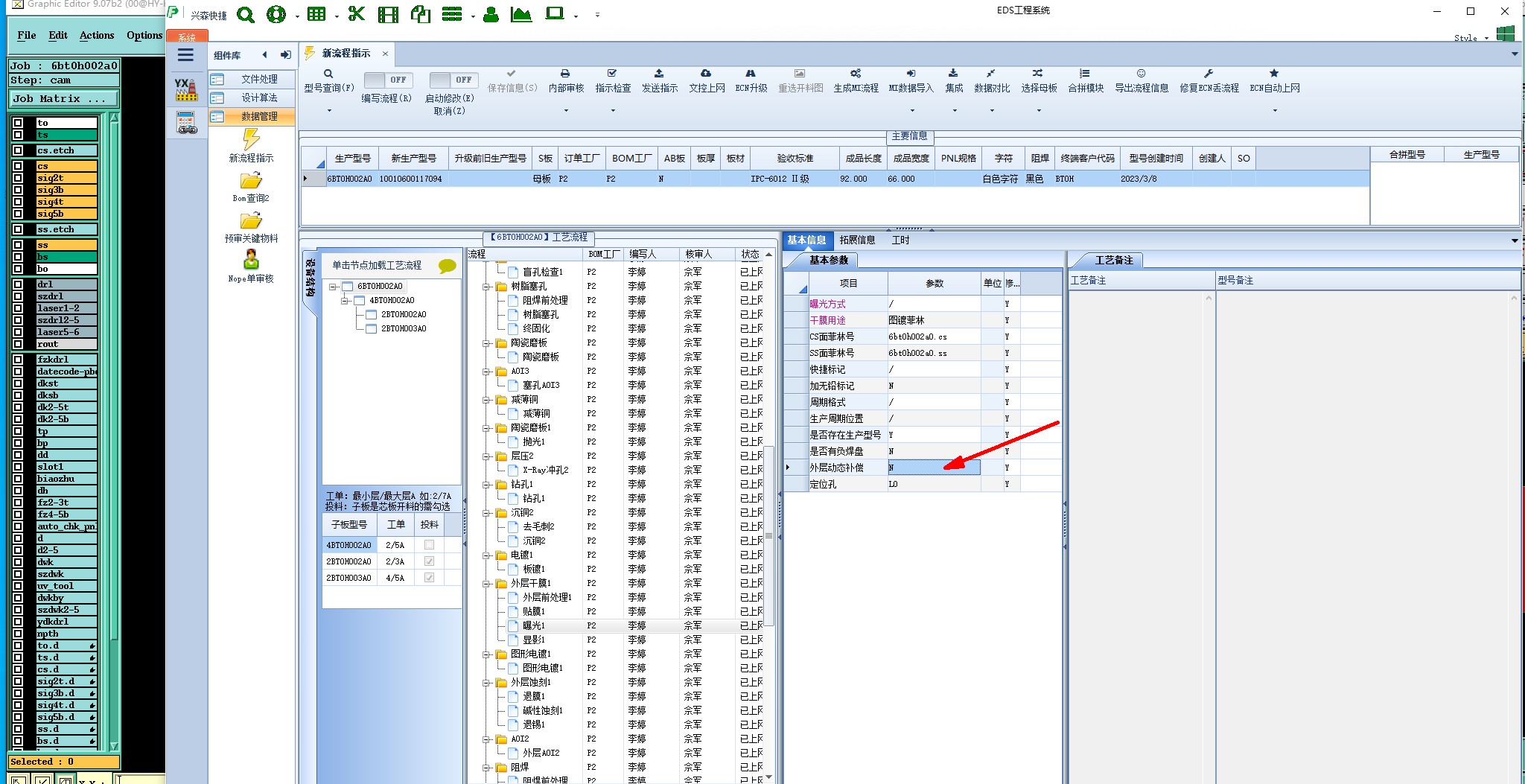Viewport: 1525px width, 784px height.
Task: Click the green table grid icon
Action: [316, 14]
